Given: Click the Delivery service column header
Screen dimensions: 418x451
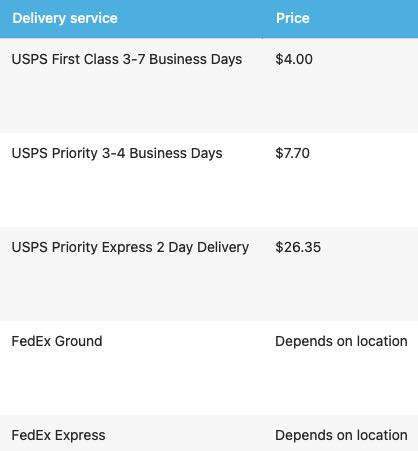Looking at the screenshot, I should tap(65, 18).
